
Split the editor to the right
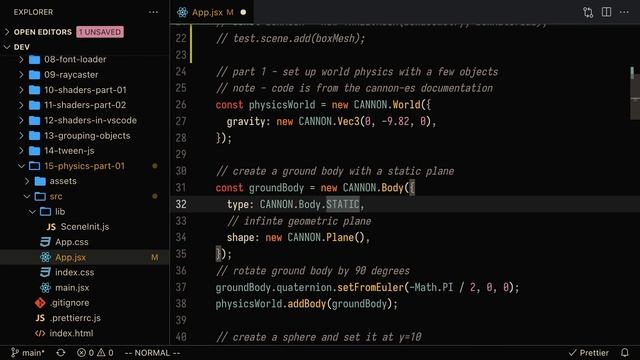pyautogui.click(x=607, y=12)
